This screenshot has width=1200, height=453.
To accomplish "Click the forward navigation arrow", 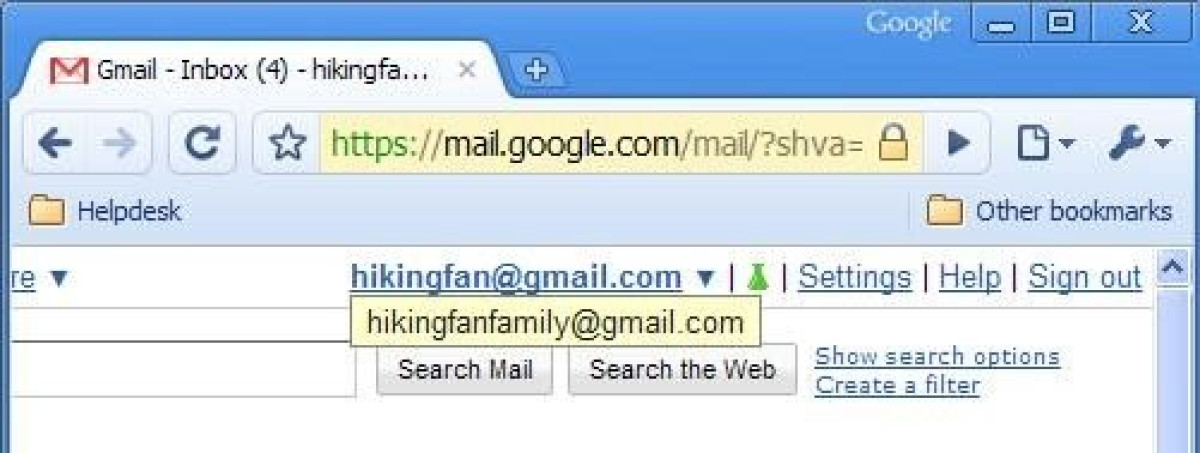I will (x=120, y=144).
